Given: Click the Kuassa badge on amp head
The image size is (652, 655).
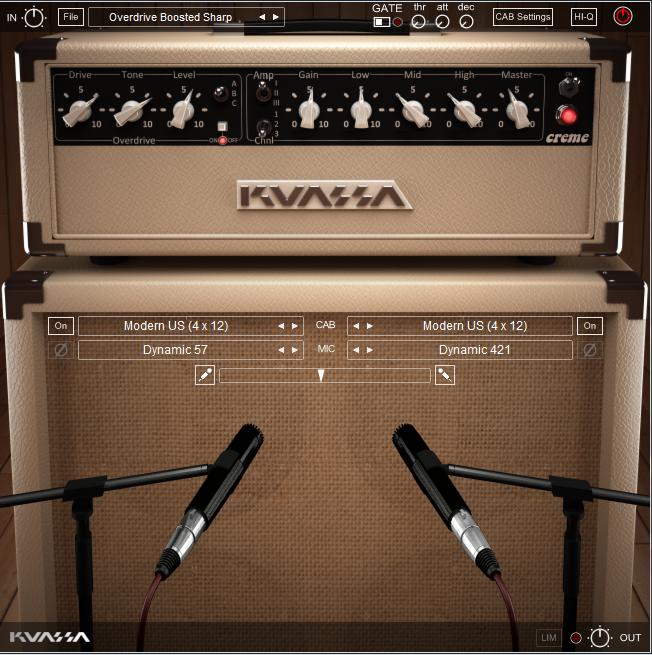Looking at the screenshot, I should (x=324, y=195).
